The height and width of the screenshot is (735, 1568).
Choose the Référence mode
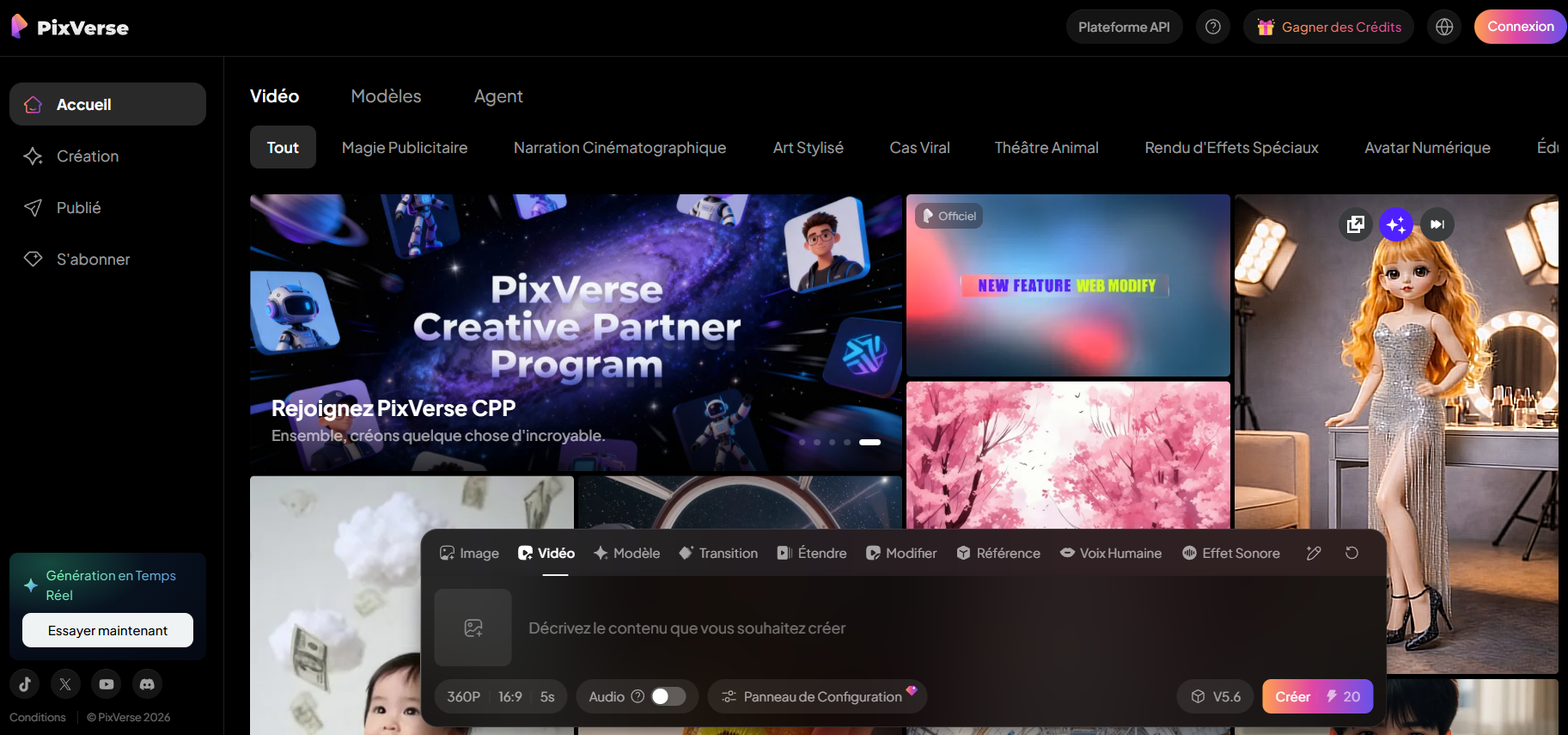[998, 553]
